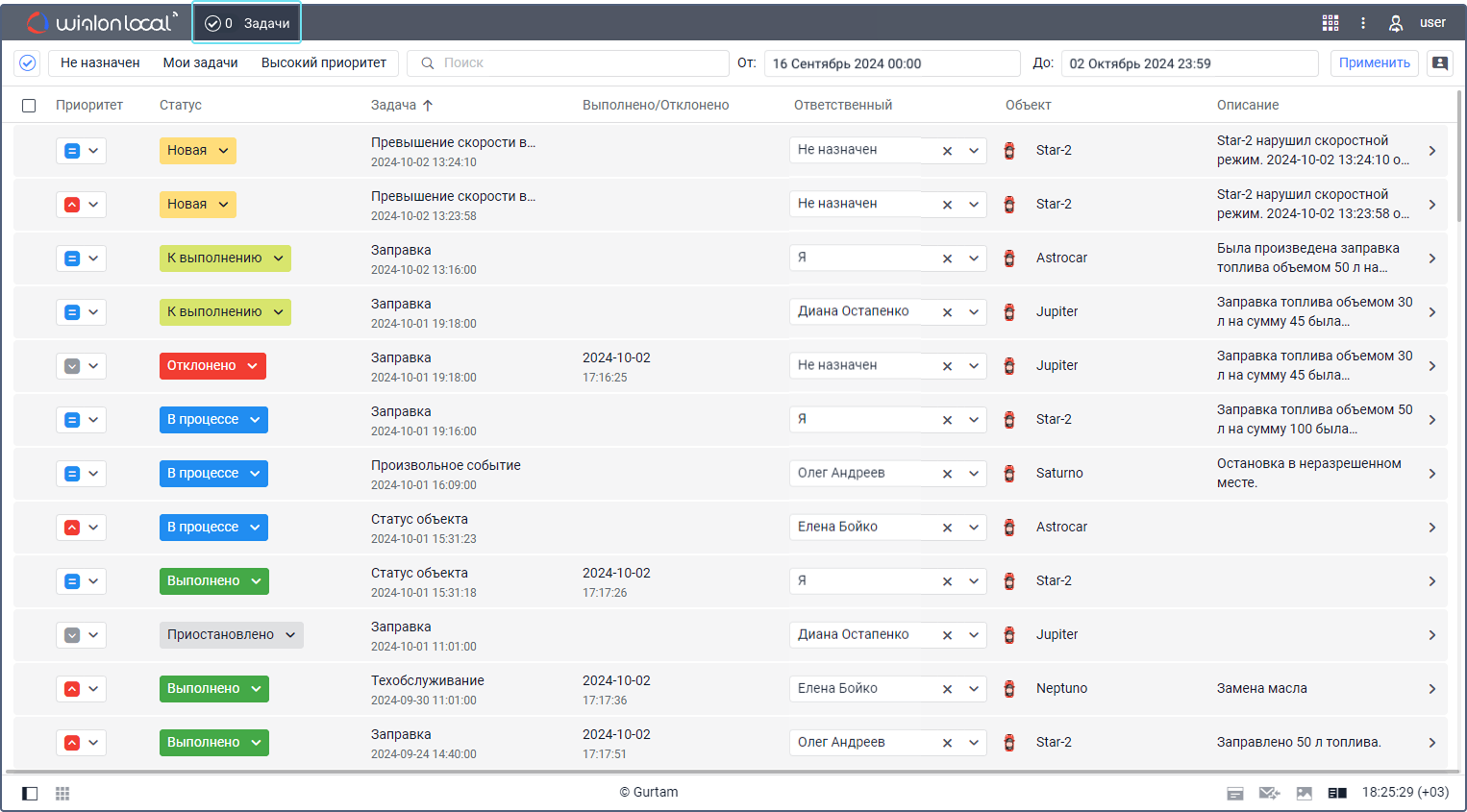The height and width of the screenshot is (812, 1467).
Task: Click the user account icon
Action: click(1396, 23)
